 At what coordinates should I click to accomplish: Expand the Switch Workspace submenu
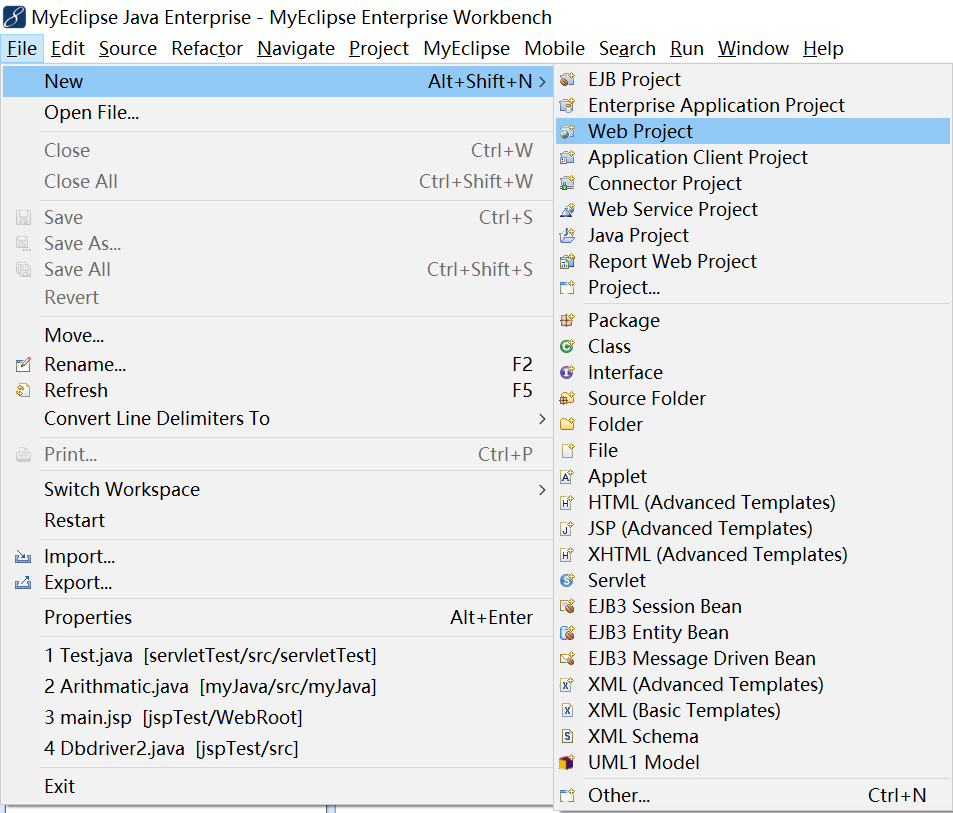[542, 490]
